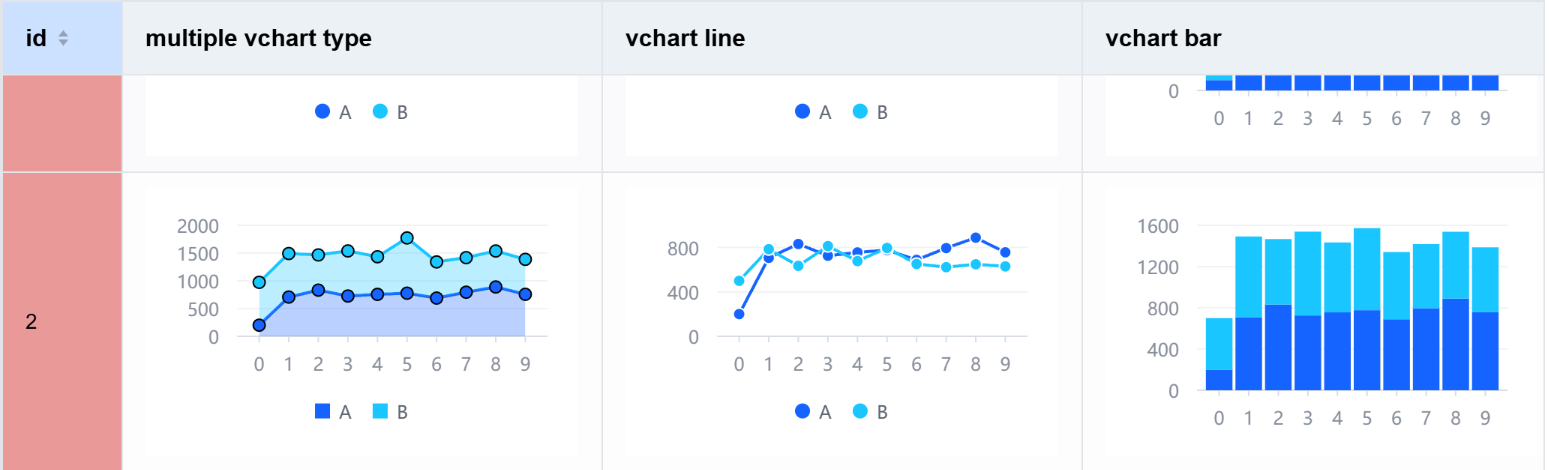Viewport: 1549px width, 470px height.
Task: Click the id column header label
Action: (36, 39)
